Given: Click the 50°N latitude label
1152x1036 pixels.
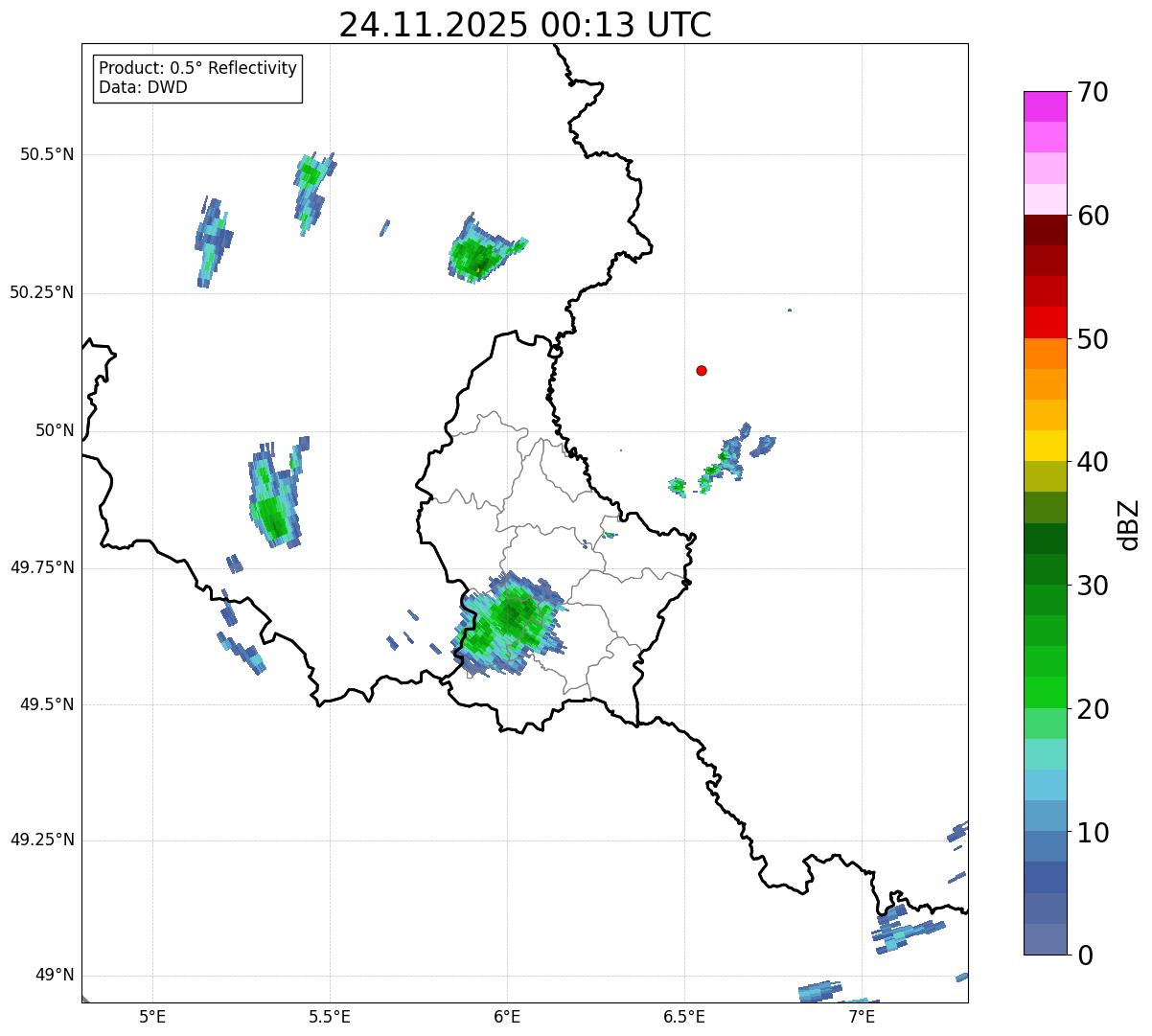Looking at the screenshot, I should (55, 430).
